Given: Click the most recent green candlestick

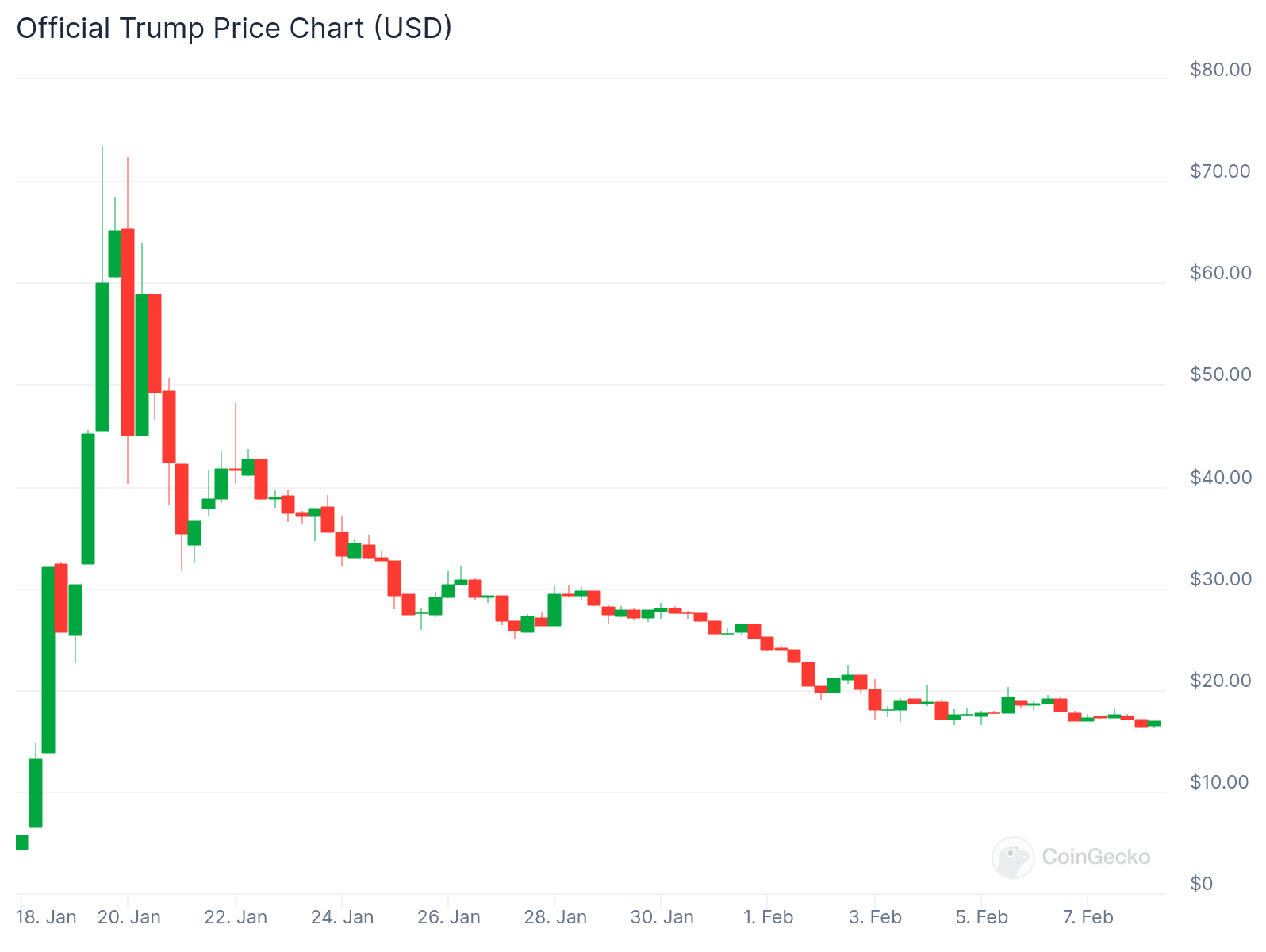Looking at the screenshot, I should (1154, 723).
